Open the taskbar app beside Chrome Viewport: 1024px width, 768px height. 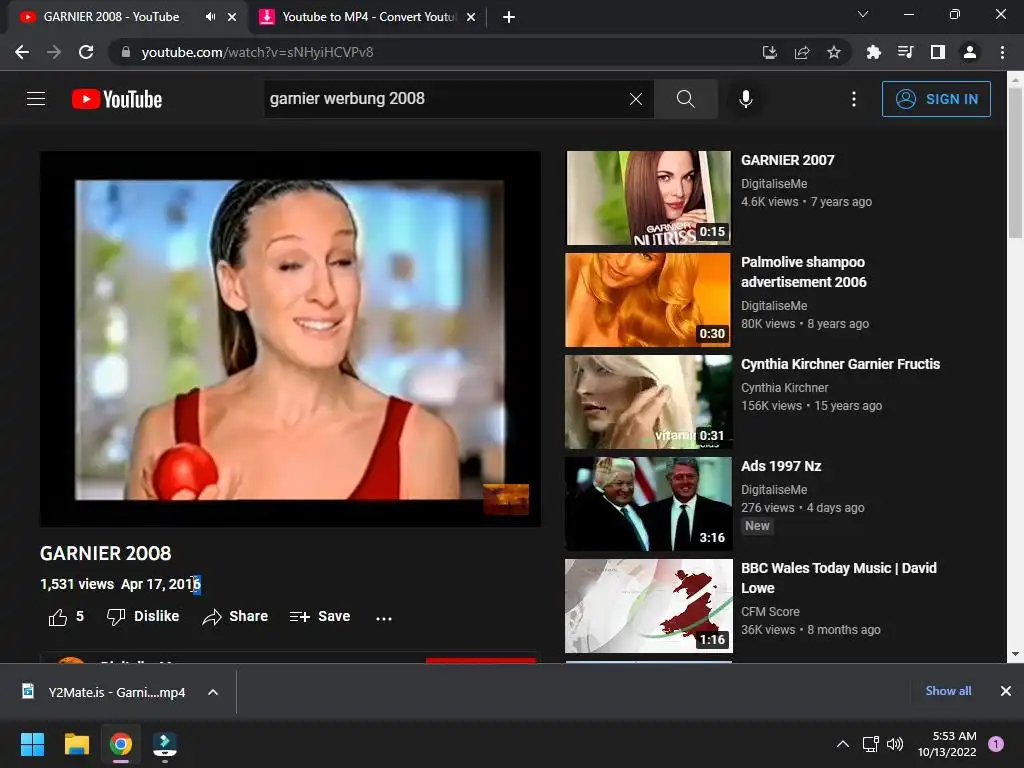(x=165, y=744)
